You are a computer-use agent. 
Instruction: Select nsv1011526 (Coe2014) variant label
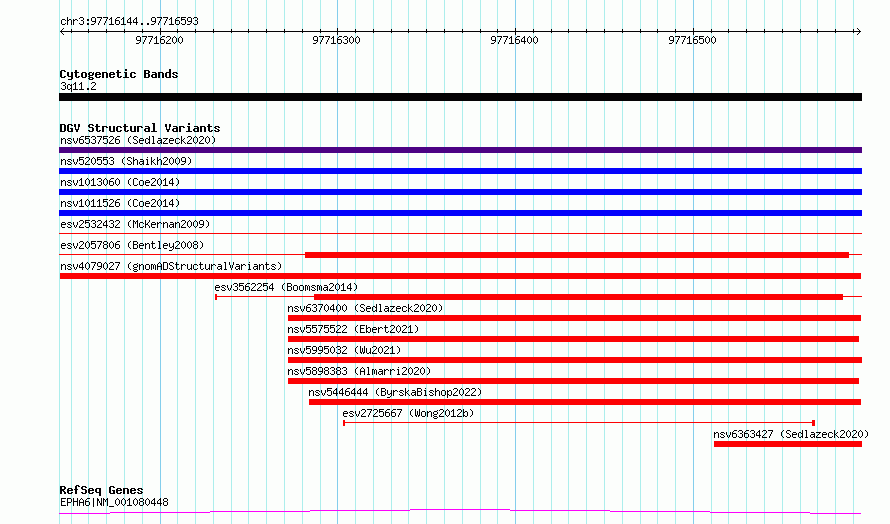(120, 203)
